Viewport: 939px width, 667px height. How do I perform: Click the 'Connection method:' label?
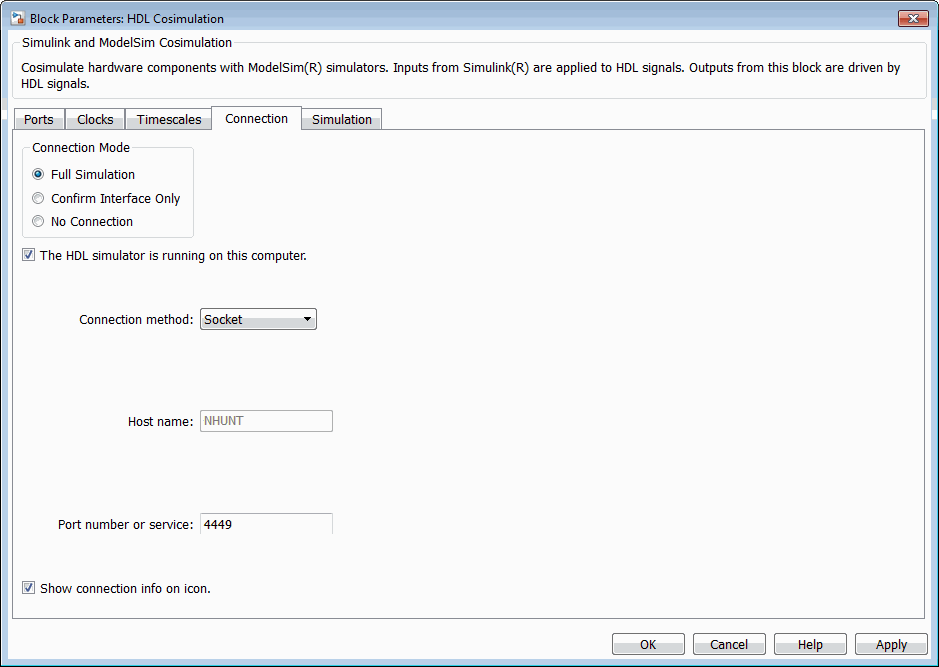[x=136, y=320]
